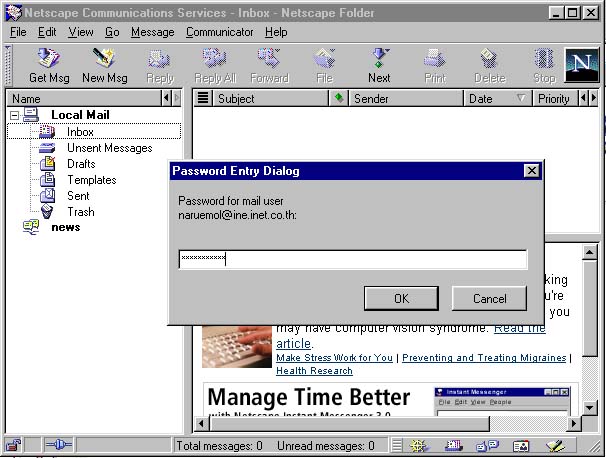Image resolution: width=606 pixels, height=458 pixels.
Task: Click the news server icon
Action: 31,227
